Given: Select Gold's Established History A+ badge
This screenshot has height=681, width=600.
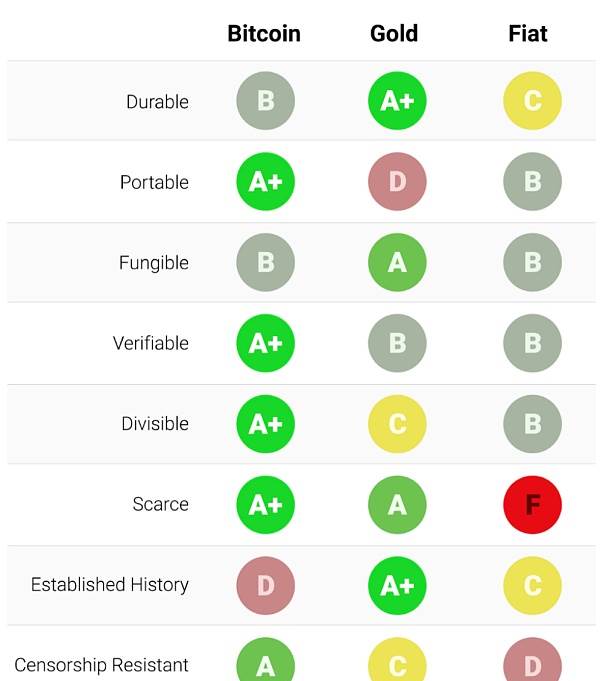Looking at the screenshot, I should (x=397, y=585).
